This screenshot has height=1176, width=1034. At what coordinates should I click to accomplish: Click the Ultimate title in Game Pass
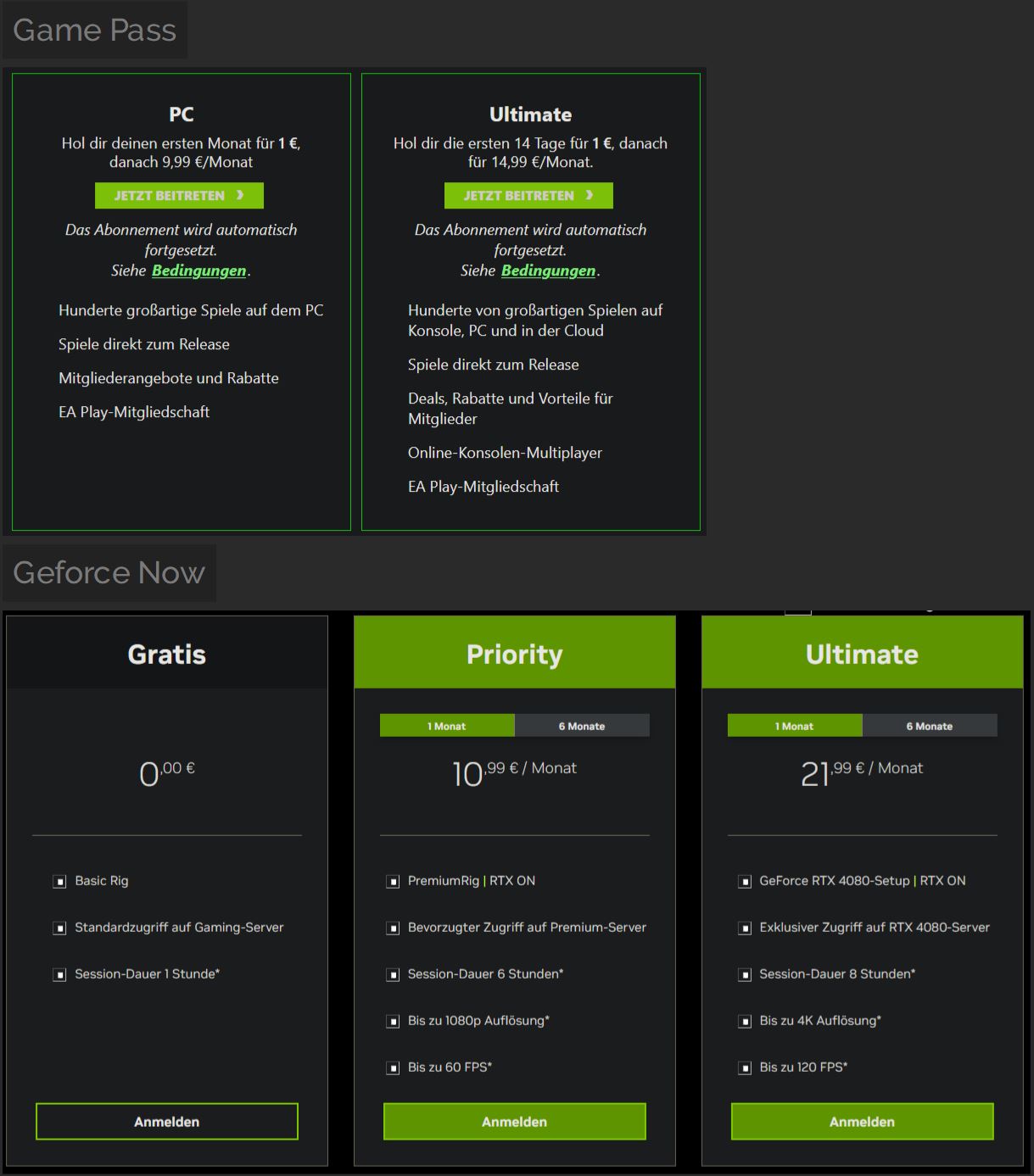click(x=530, y=114)
